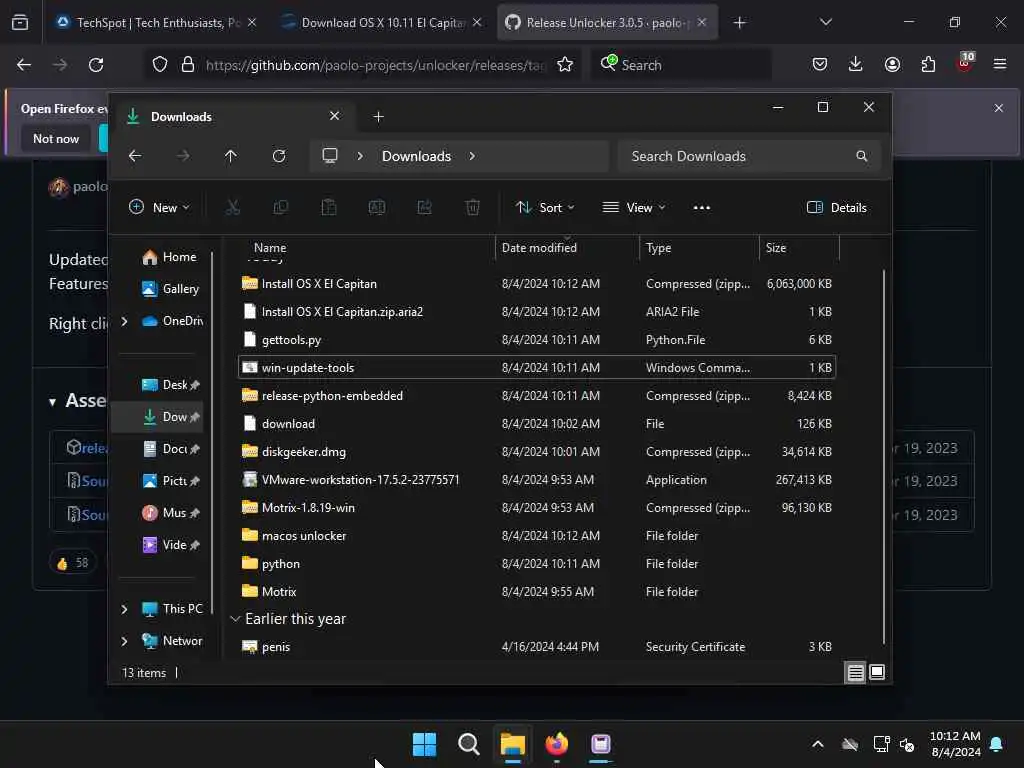Click the Search Downloads field
Screen dimensions: 1024x768
point(749,156)
